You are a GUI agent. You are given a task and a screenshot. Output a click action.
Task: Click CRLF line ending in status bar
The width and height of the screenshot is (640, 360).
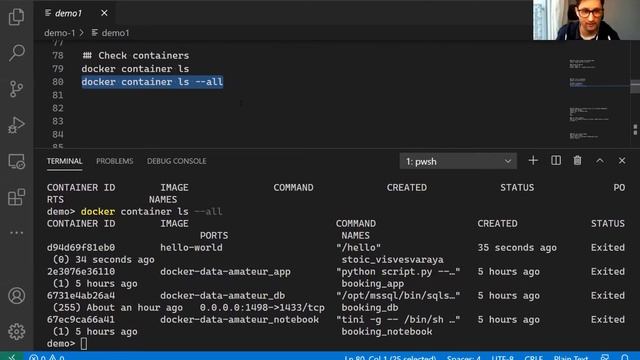[x=533, y=357]
